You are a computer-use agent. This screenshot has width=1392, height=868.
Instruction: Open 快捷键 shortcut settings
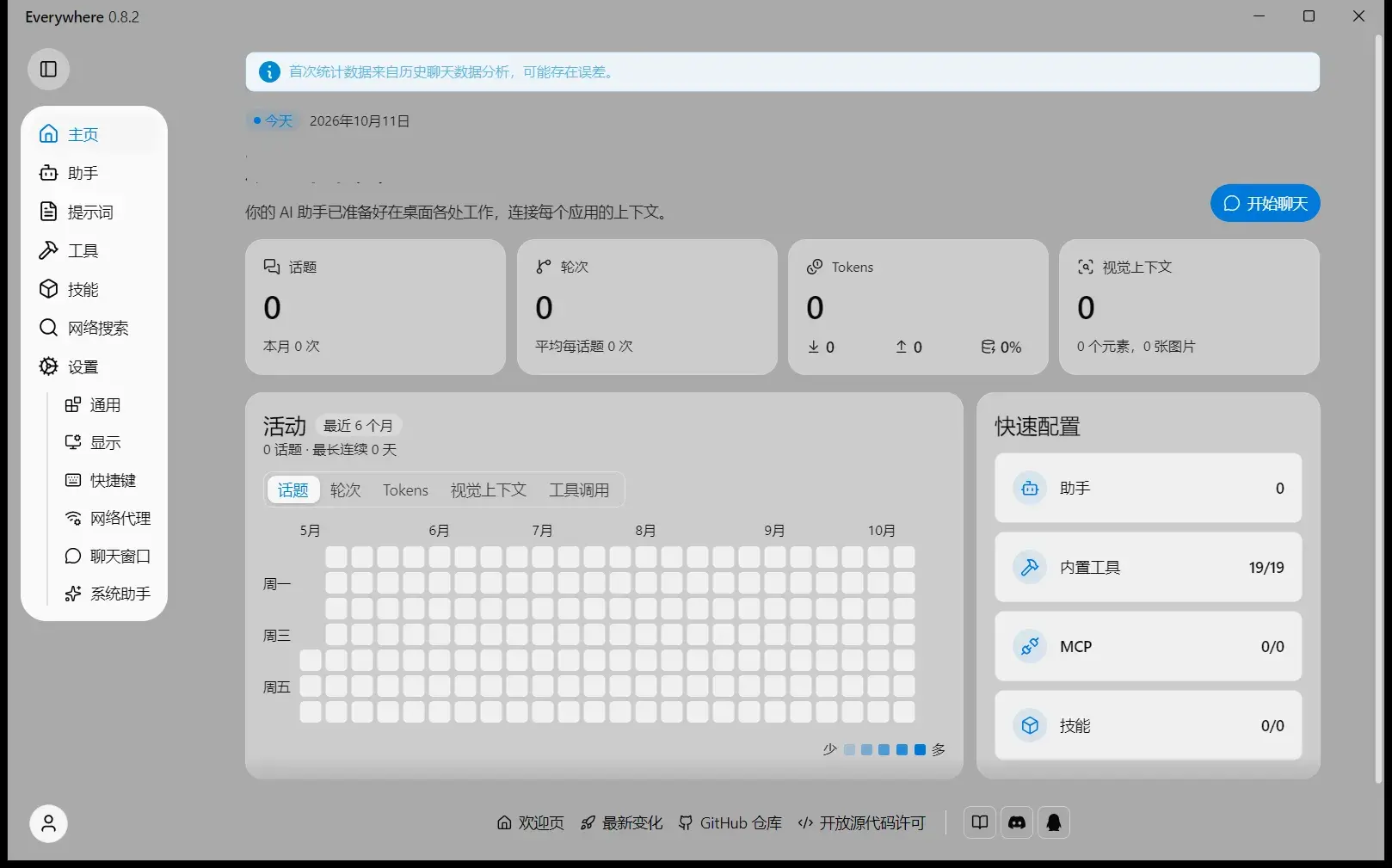click(x=107, y=480)
